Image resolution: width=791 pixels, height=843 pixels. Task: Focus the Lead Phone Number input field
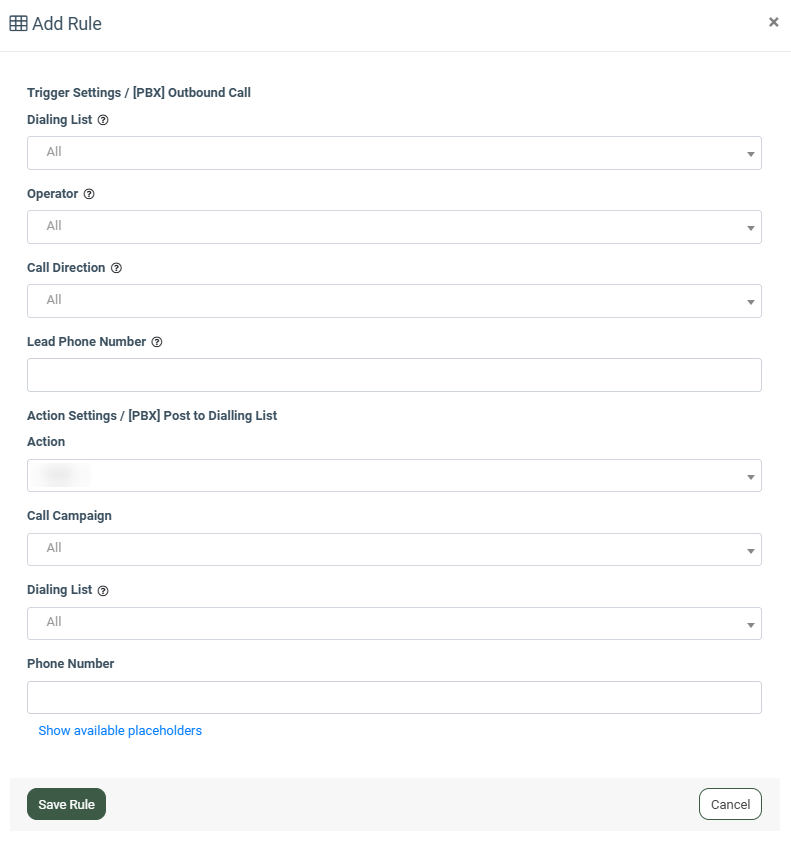[x=394, y=375]
